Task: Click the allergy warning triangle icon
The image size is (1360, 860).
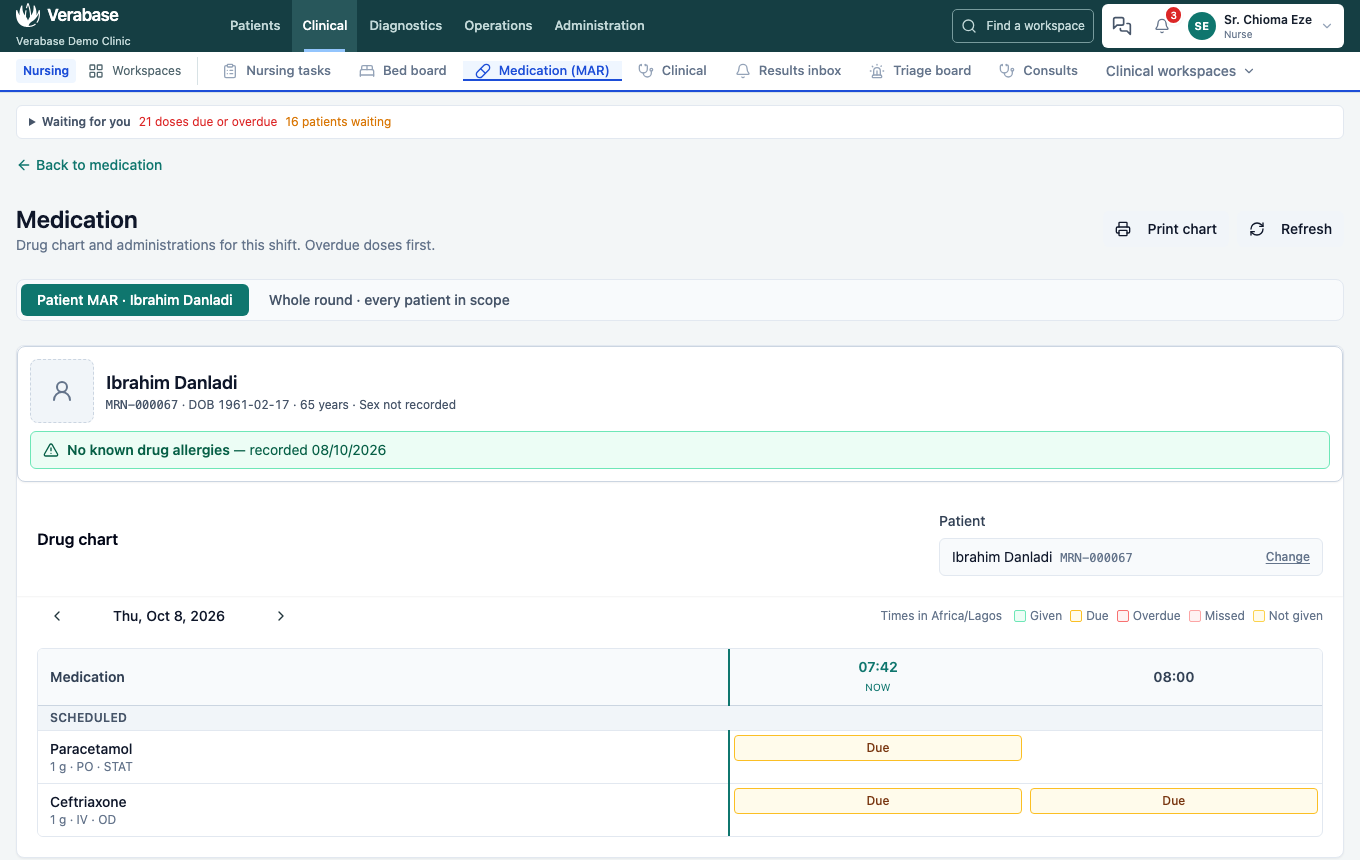Action: (51, 451)
